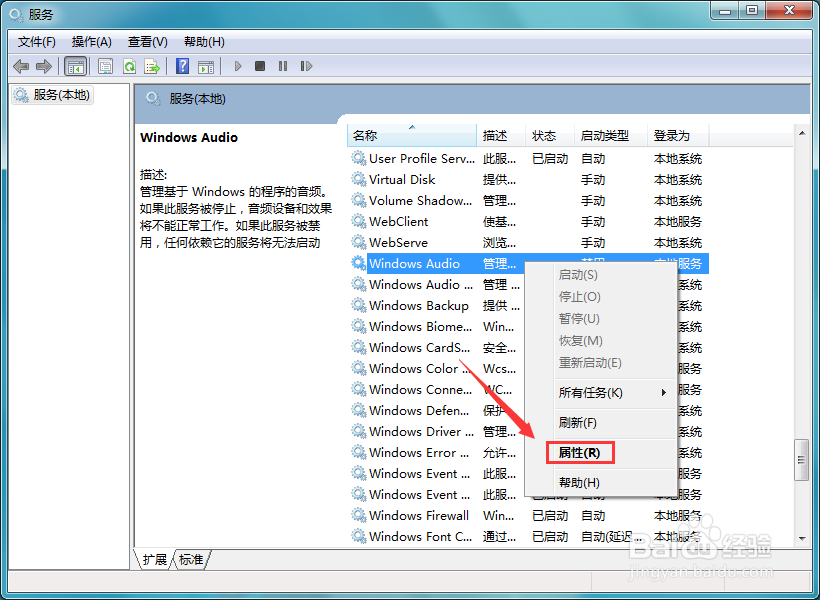Open the 文件(F) menu

(37, 42)
